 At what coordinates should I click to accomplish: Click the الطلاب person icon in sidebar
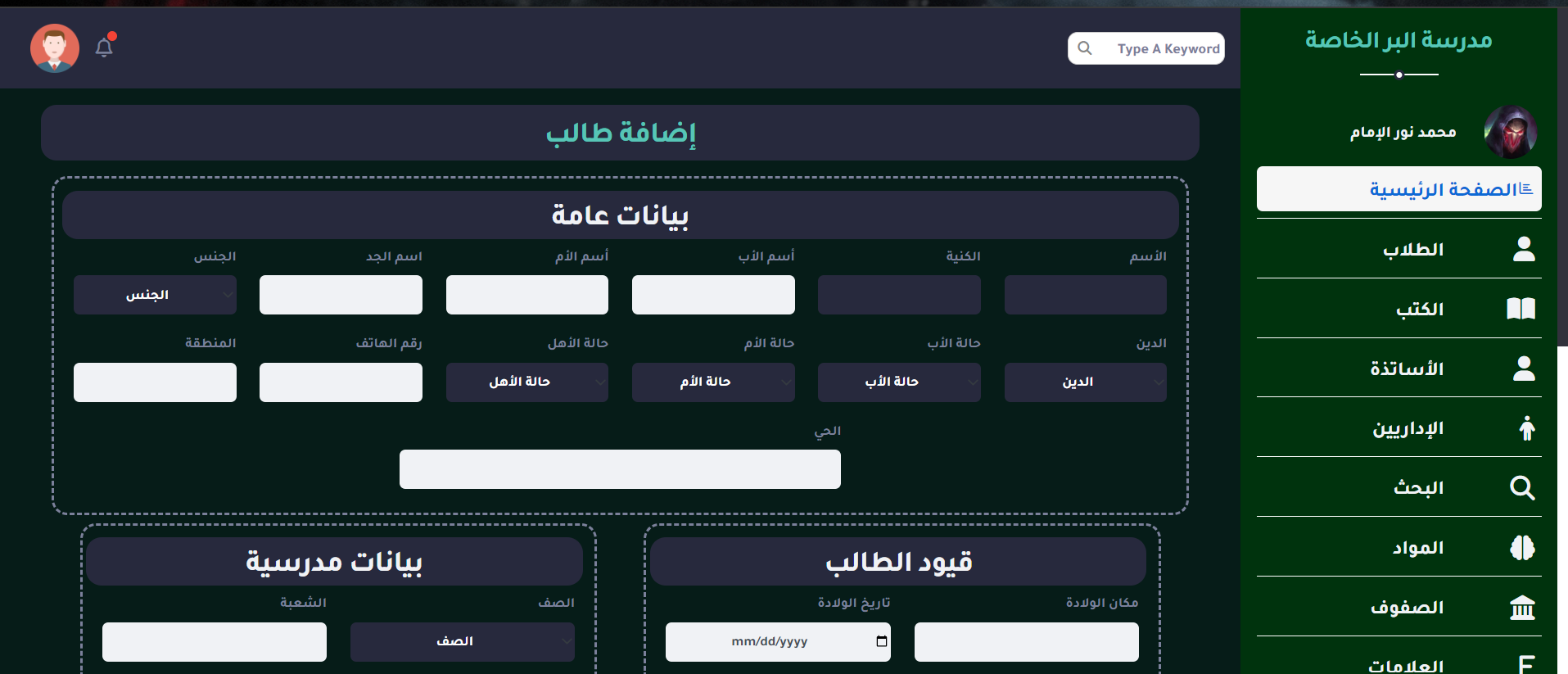[x=1523, y=249]
